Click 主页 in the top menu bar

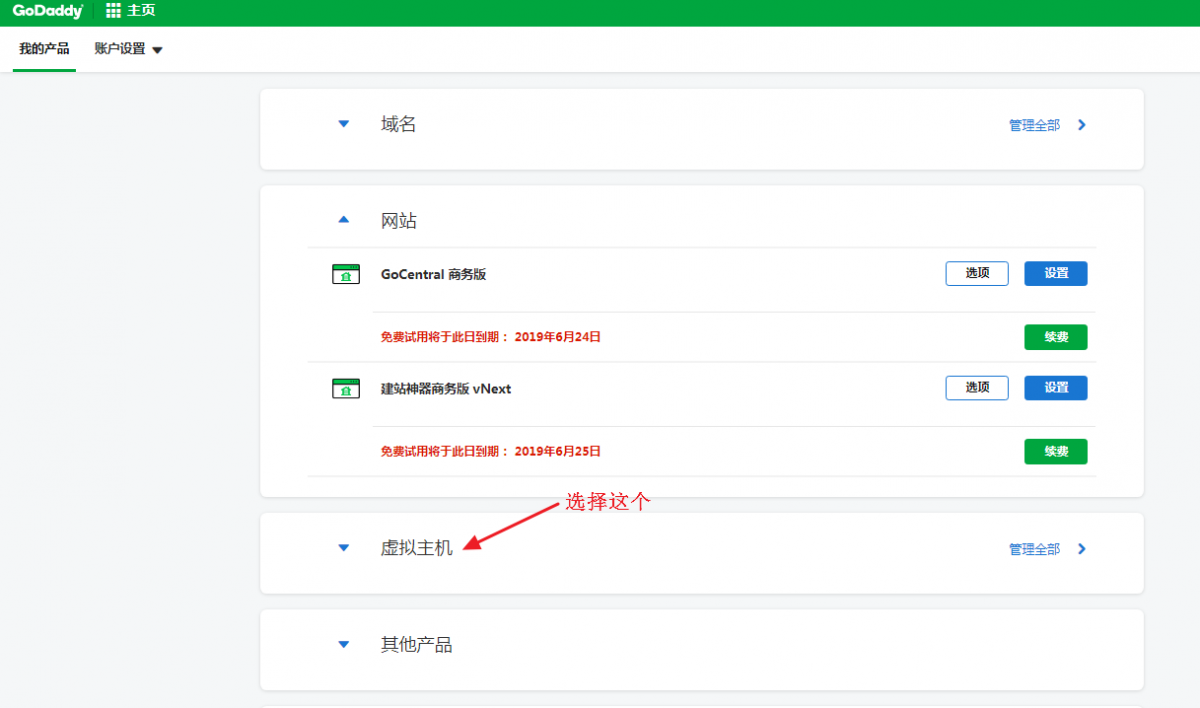point(140,12)
